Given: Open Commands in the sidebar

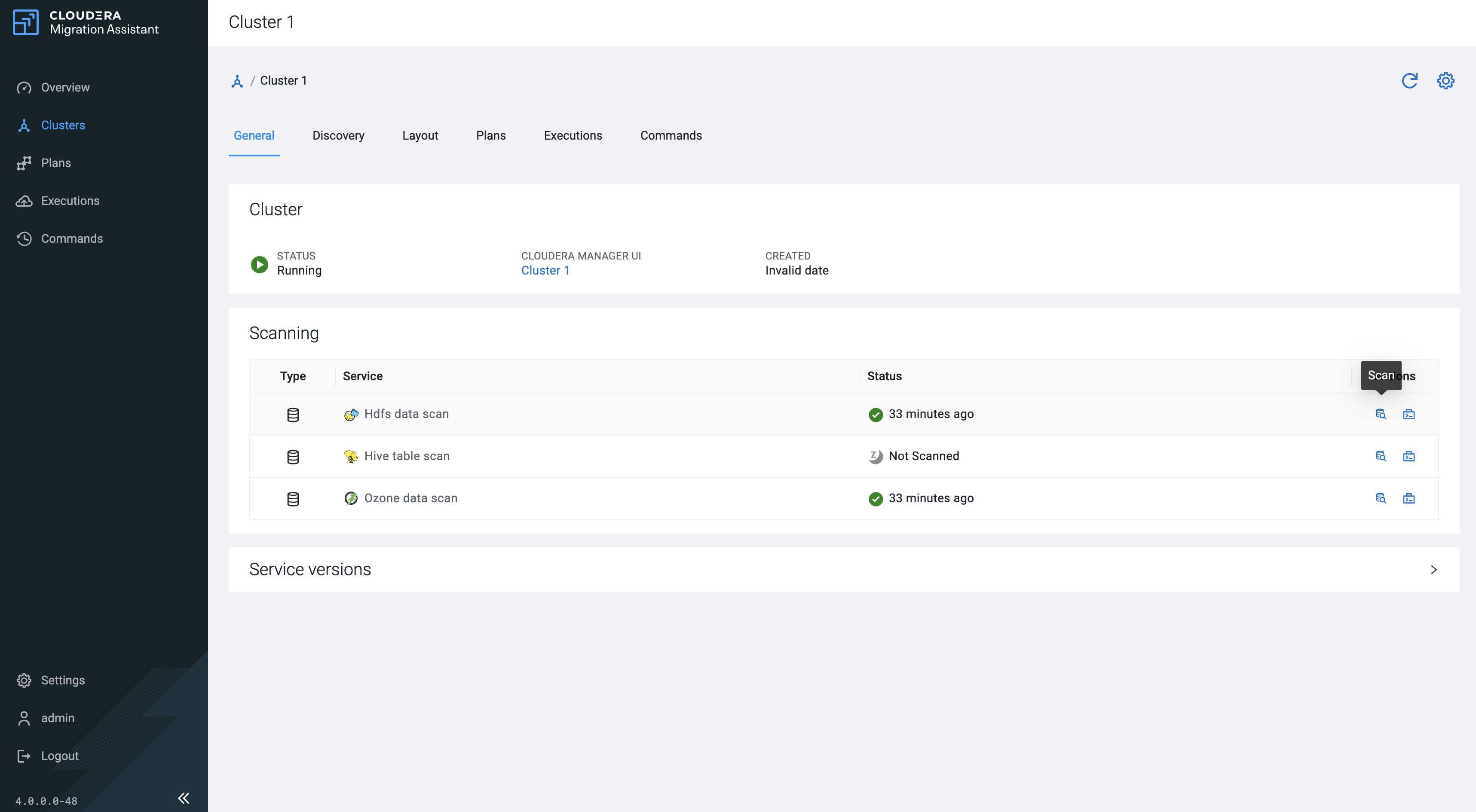Looking at the screenshot, I should 72,239.
